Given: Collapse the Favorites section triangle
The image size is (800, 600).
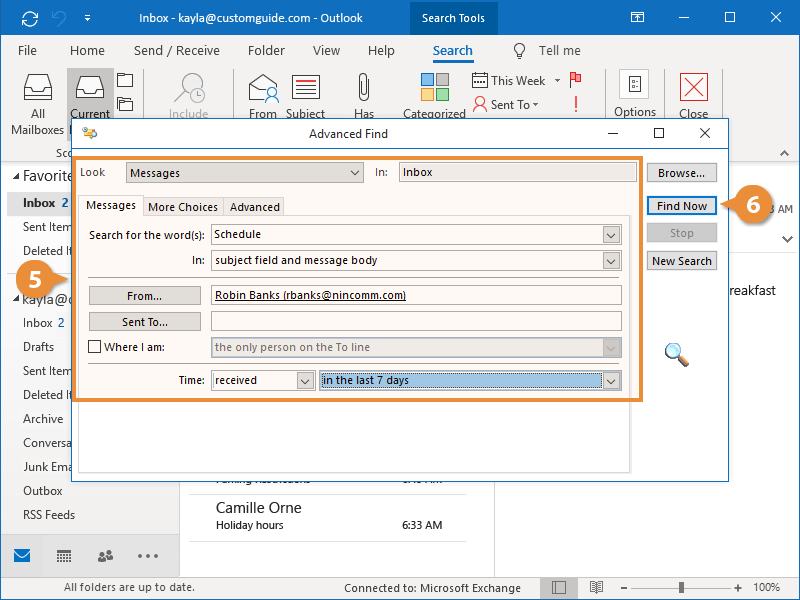Looking at the screenshot, I should point(16,176).
